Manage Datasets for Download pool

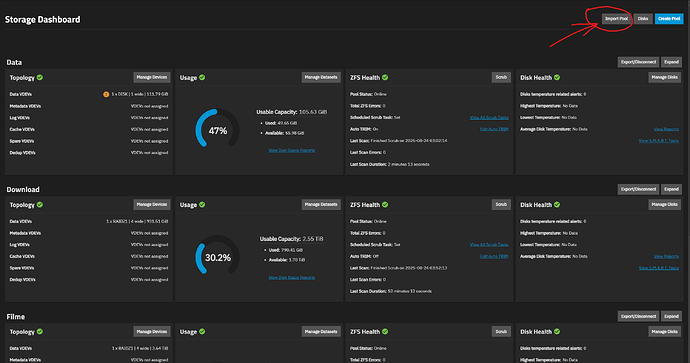pyautogui.click(x=321, y=205)
